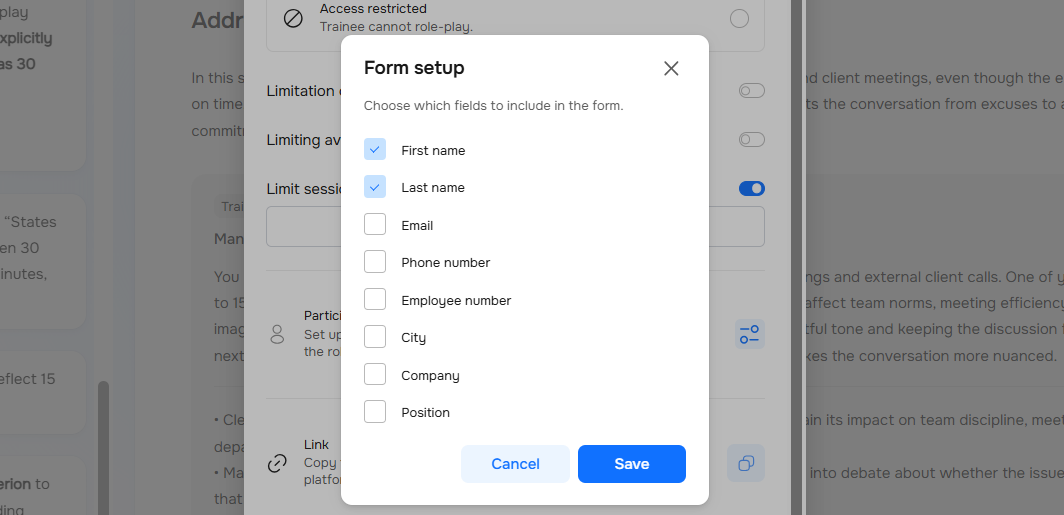Click the access restricted prohibited icon

click(x=293, y=18)
